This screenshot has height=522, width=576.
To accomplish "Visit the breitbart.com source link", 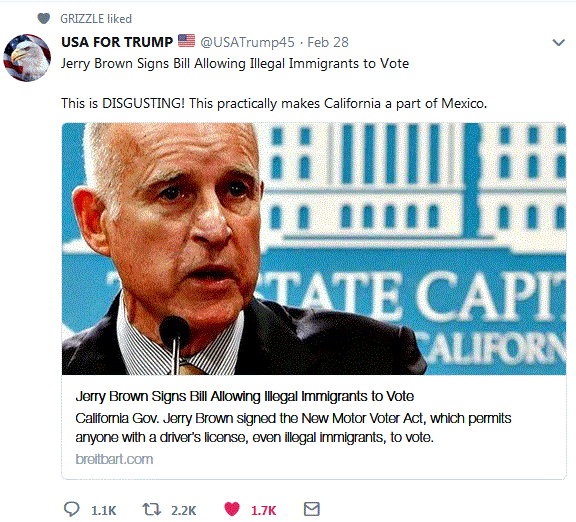I will point(114,459).
